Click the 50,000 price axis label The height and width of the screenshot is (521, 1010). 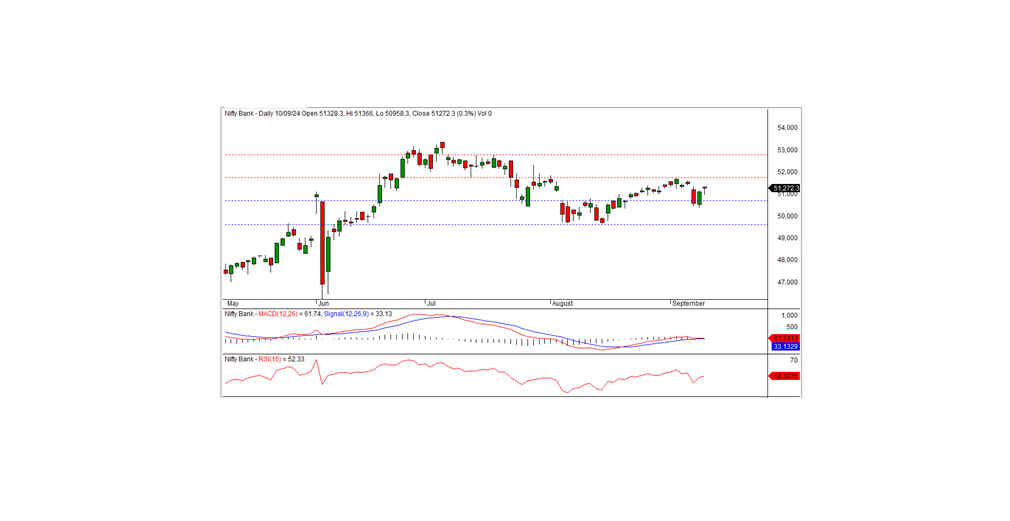coord(787,216)
